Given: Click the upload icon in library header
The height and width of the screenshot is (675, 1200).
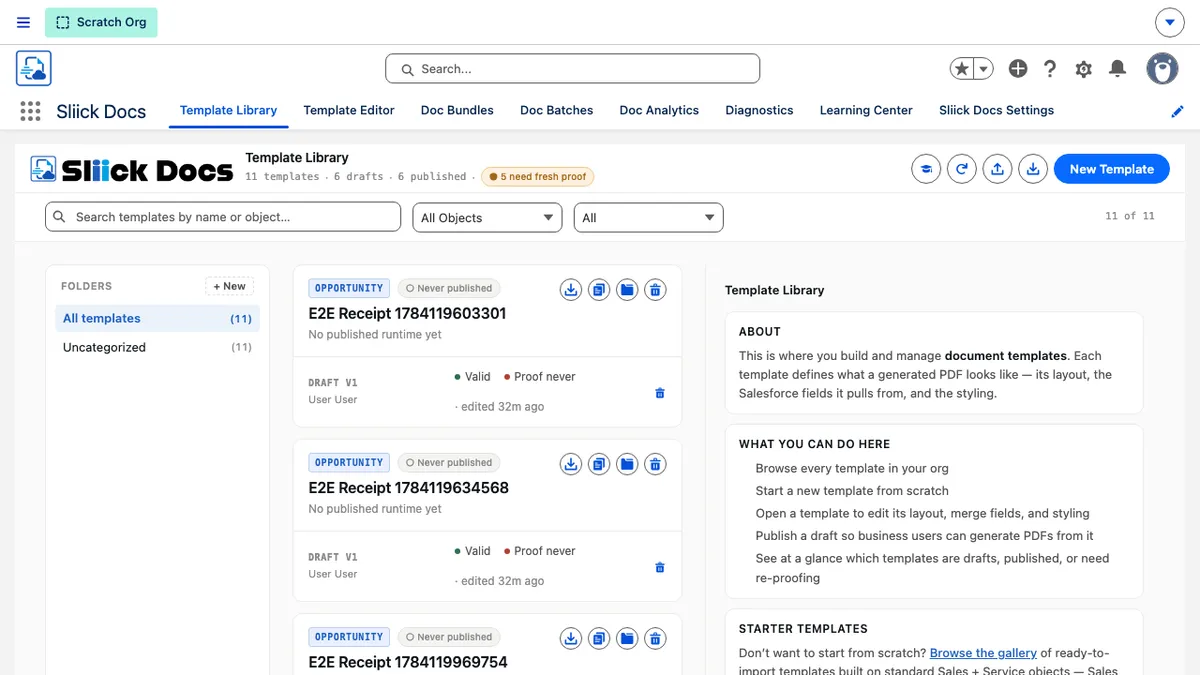Looking at the screenshot, I should click(x=997, y=169).
